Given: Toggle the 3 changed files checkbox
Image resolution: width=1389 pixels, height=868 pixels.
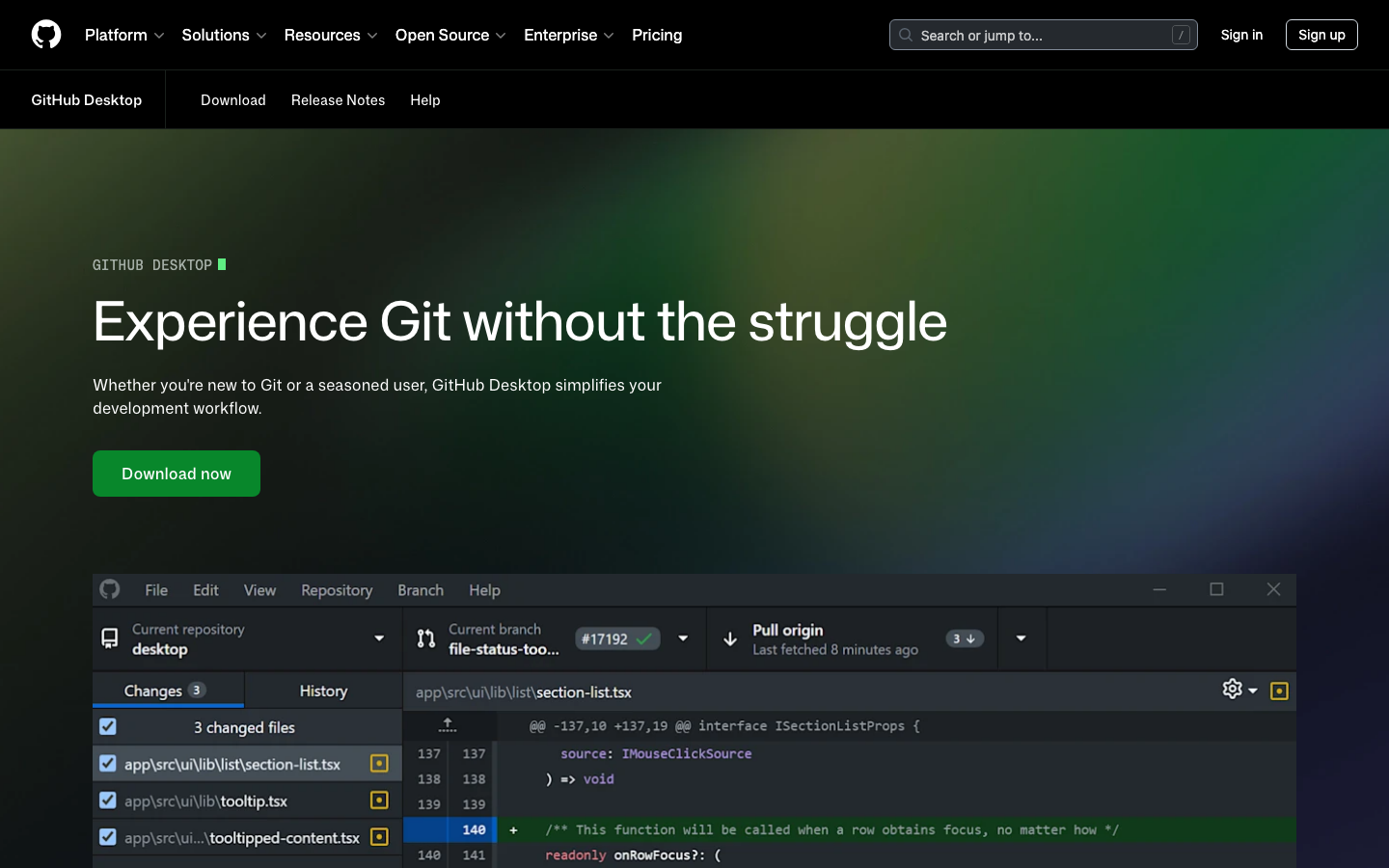Looking at the screenshot, I should tap(108, 726).
